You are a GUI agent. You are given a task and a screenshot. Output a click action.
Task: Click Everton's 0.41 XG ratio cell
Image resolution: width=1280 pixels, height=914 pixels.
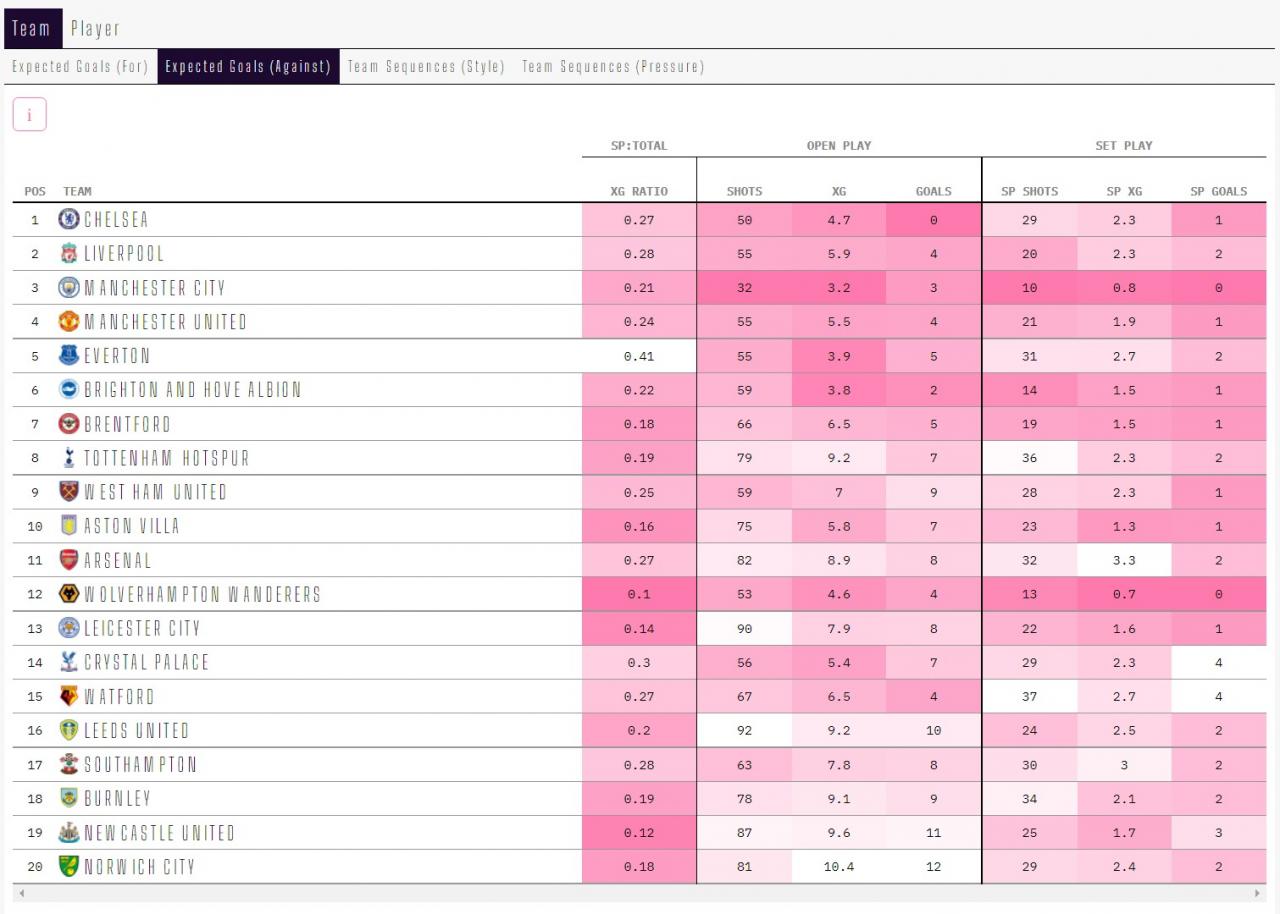639,356
